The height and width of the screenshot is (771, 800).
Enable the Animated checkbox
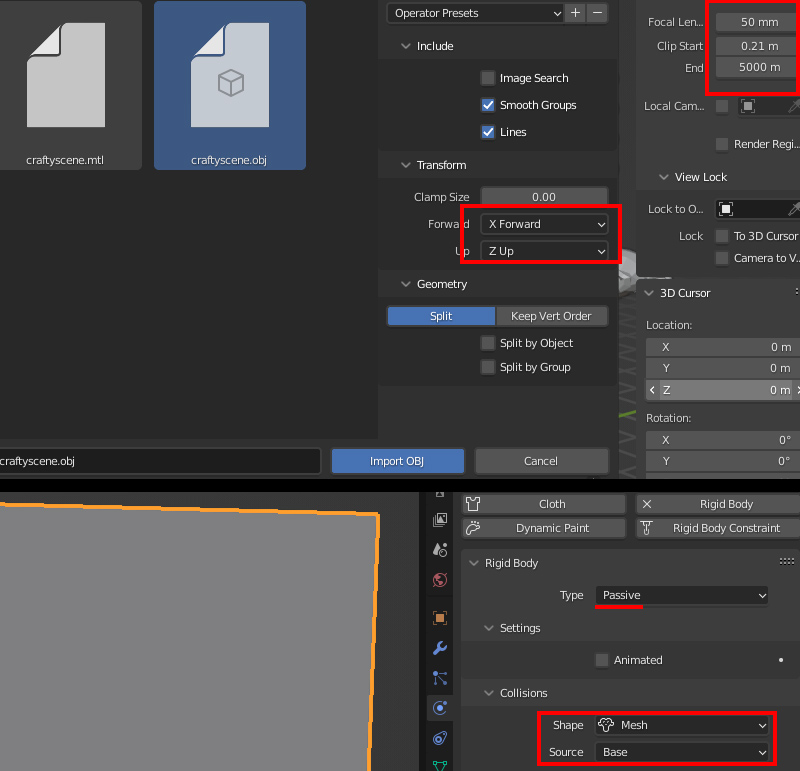[x=602, y=660]
